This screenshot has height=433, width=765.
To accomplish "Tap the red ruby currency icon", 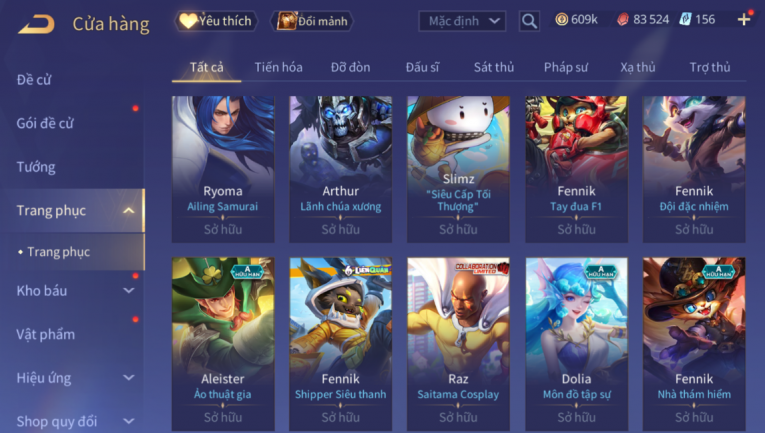I will (x=623, y=20).
